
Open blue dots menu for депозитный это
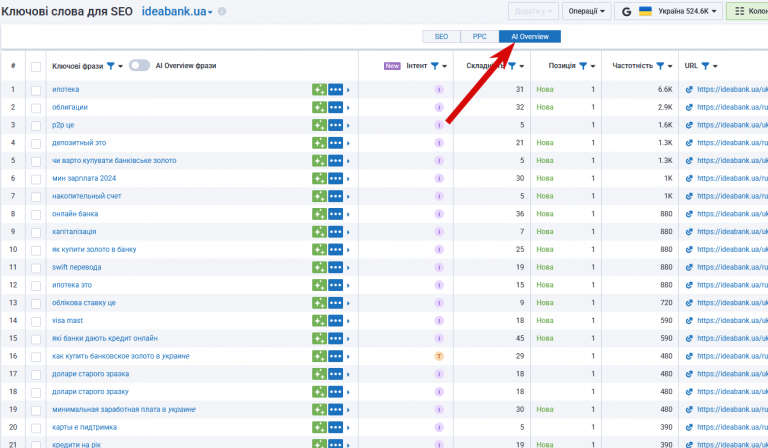point(336,143)
